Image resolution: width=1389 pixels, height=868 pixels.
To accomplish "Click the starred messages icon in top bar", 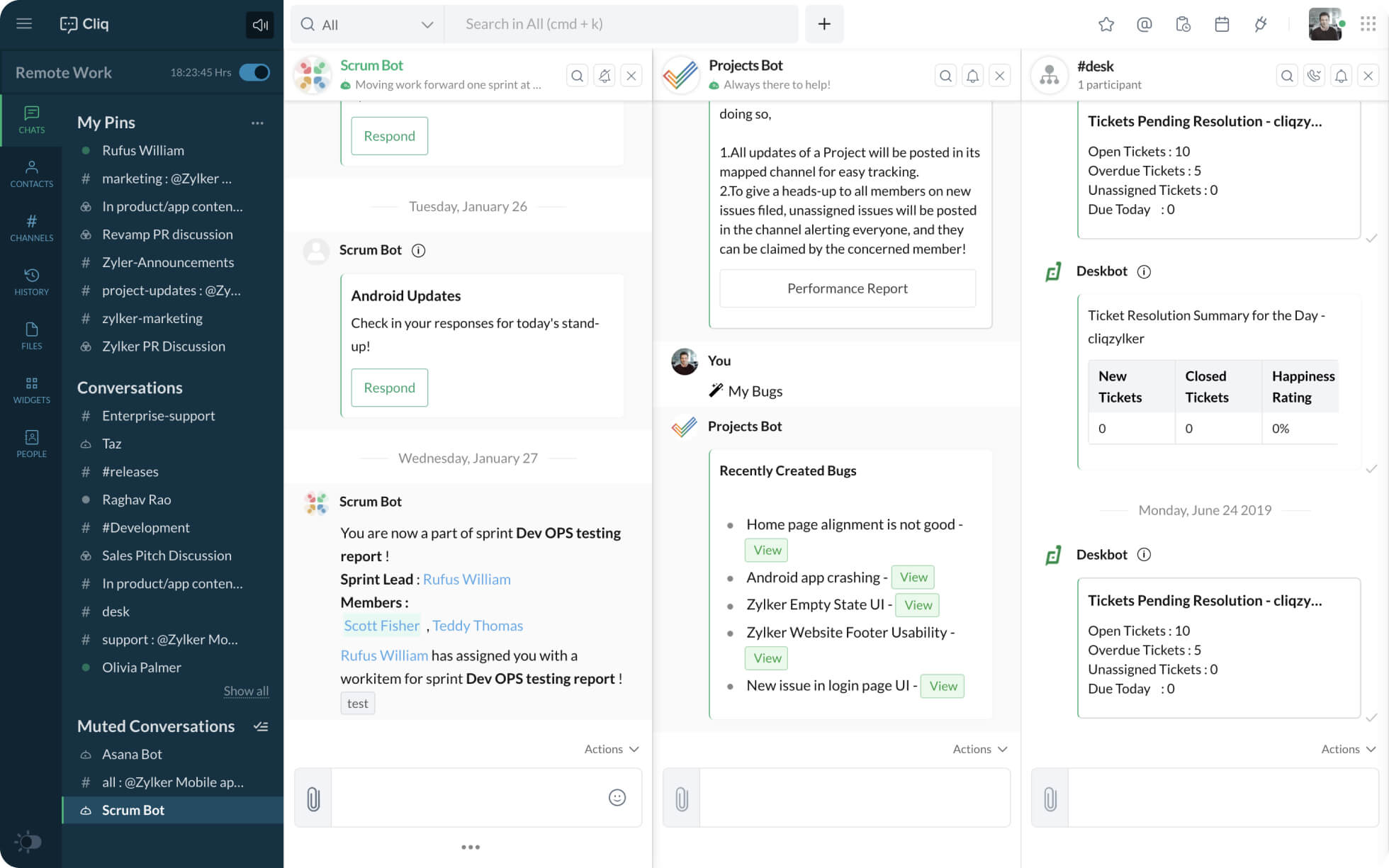I will tap(1106, 24).
